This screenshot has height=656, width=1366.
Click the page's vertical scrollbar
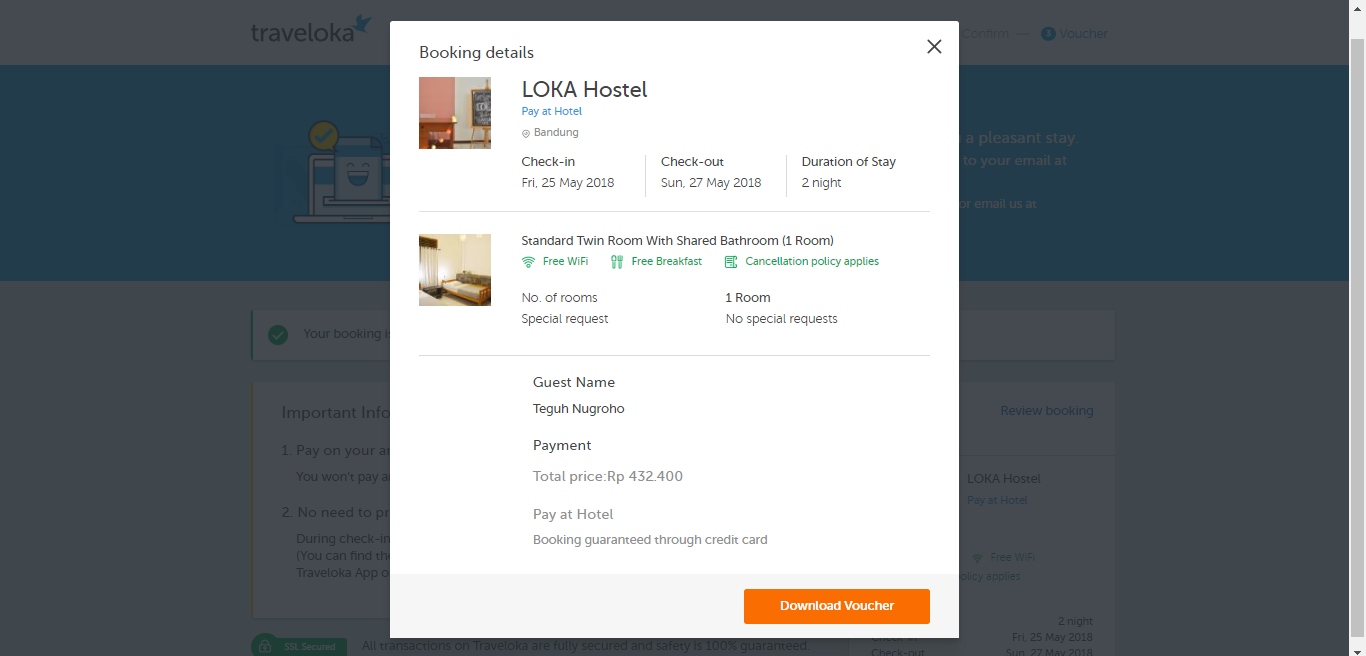(1357, 300)
